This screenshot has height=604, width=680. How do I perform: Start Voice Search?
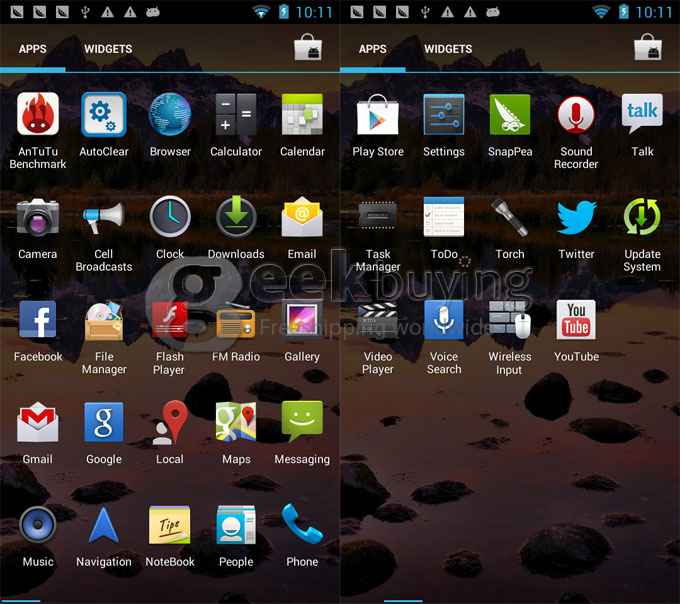tap(444, 319)
